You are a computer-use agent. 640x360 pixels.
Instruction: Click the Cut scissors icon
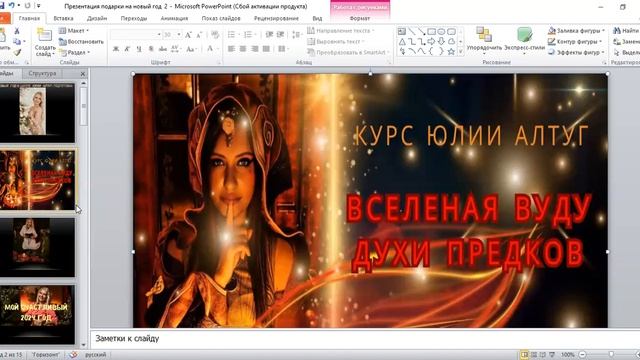[x=17, y=31]
